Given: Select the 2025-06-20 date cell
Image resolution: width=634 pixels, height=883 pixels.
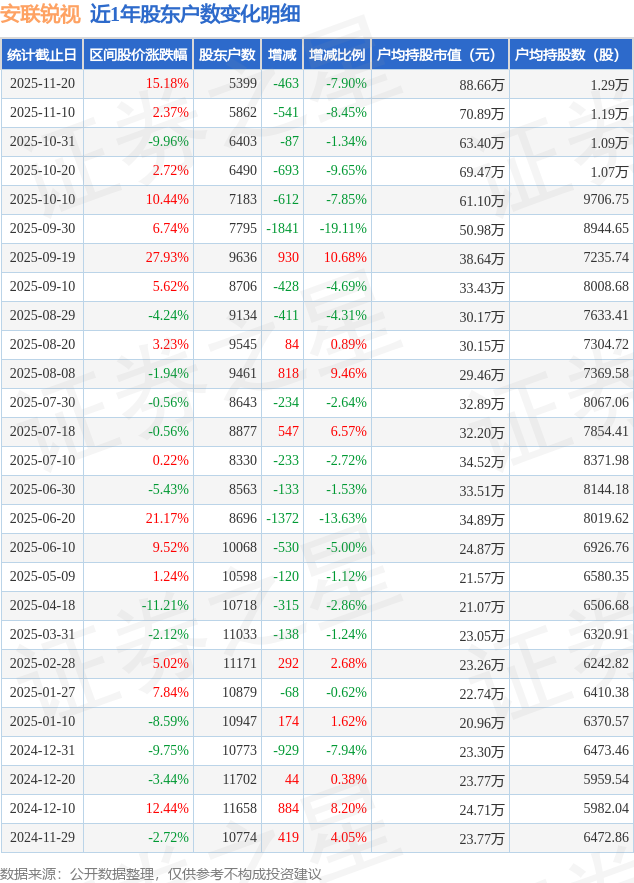Looking at the screenshot, I should [42, 519].
